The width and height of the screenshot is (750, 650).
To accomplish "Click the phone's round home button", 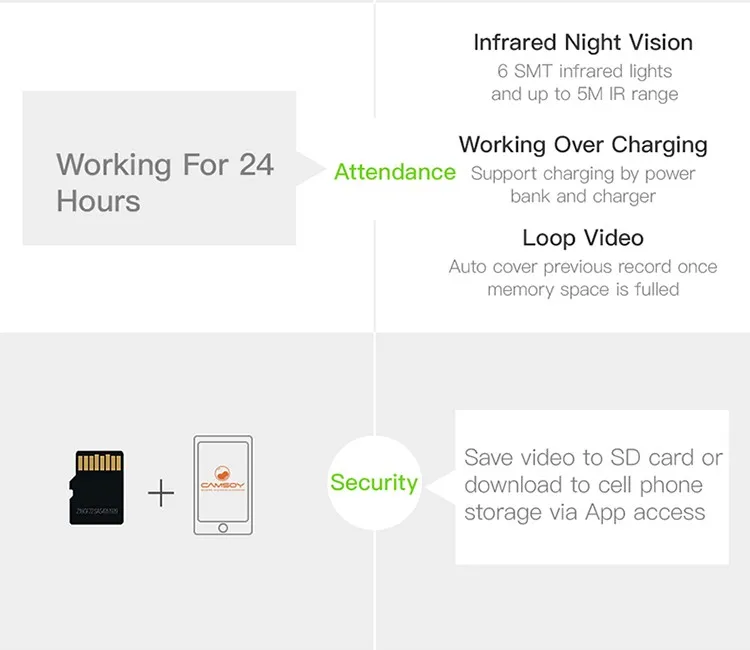I will coord(223,528).
